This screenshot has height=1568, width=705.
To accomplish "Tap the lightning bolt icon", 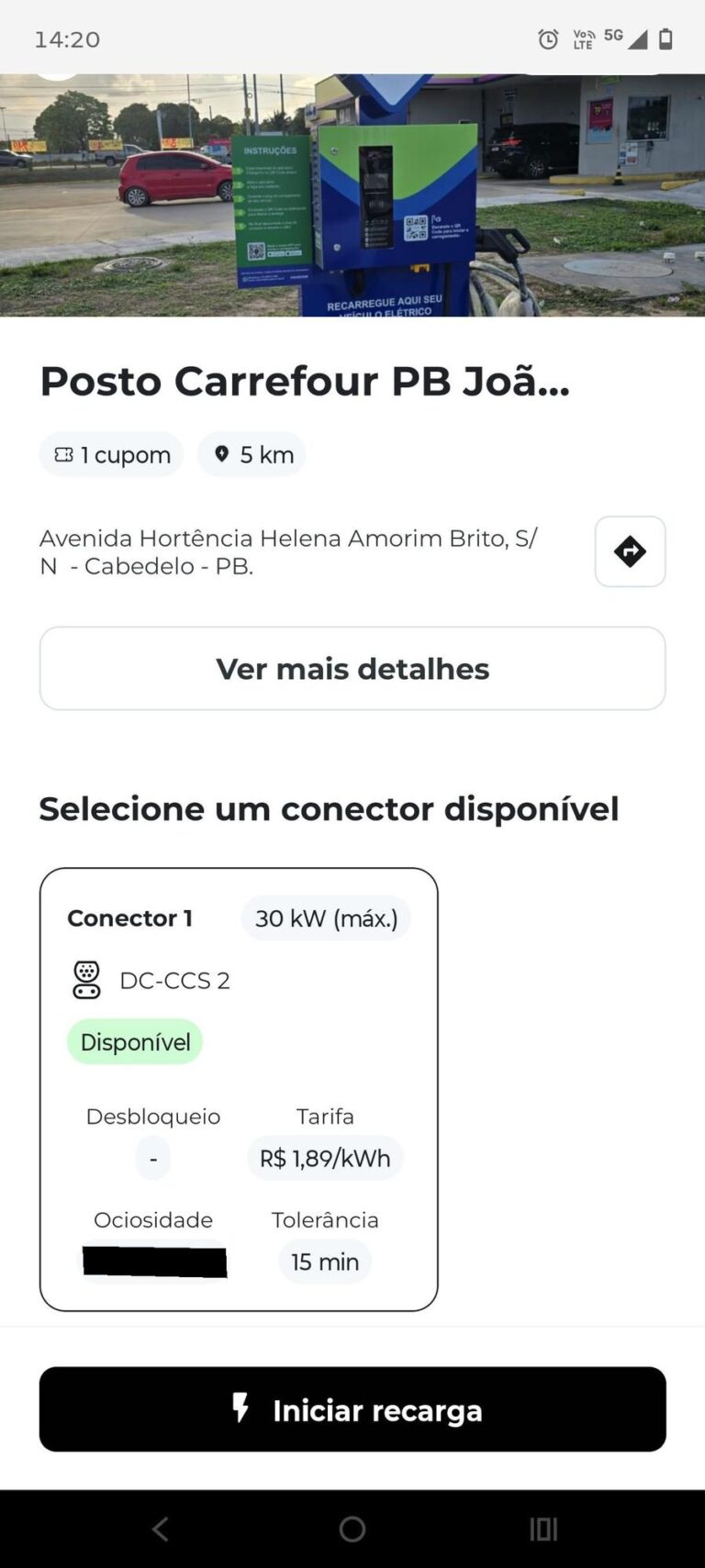I will [x=241, y=1408].
